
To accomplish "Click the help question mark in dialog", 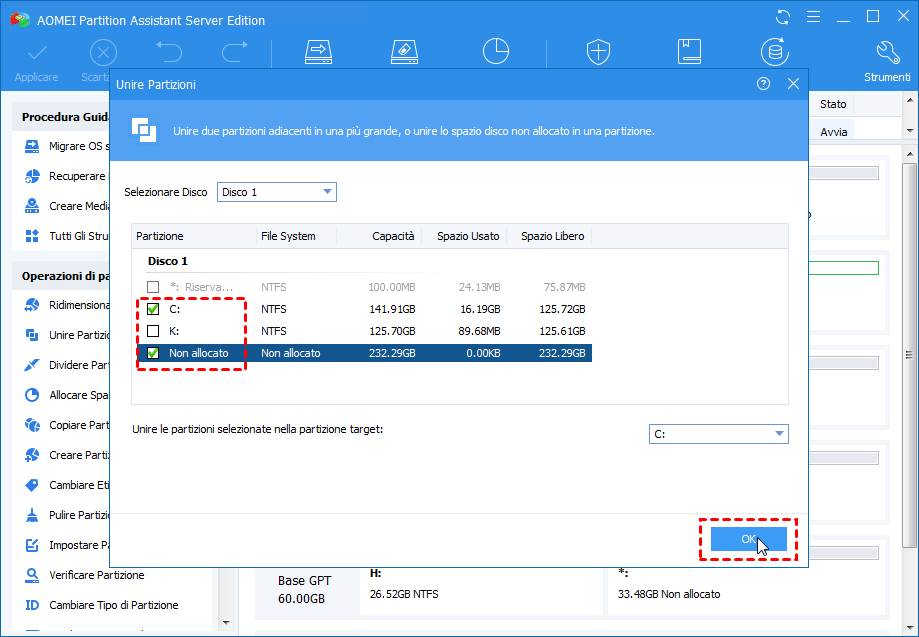I will [x=763, y=84].
